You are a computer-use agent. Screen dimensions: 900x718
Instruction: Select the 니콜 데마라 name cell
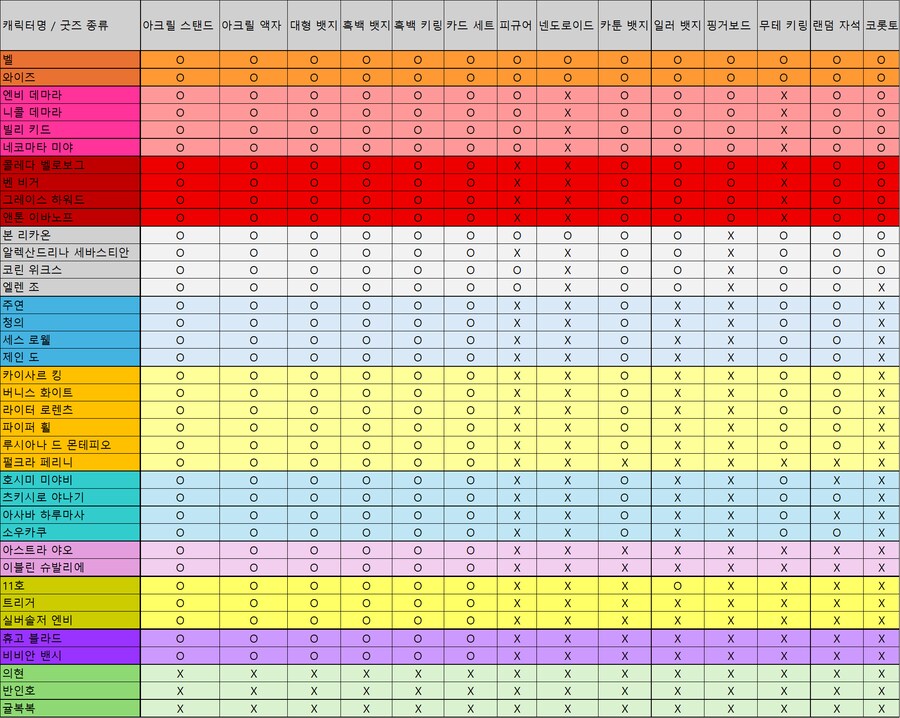pyautogui.click(x=70, y=112)
